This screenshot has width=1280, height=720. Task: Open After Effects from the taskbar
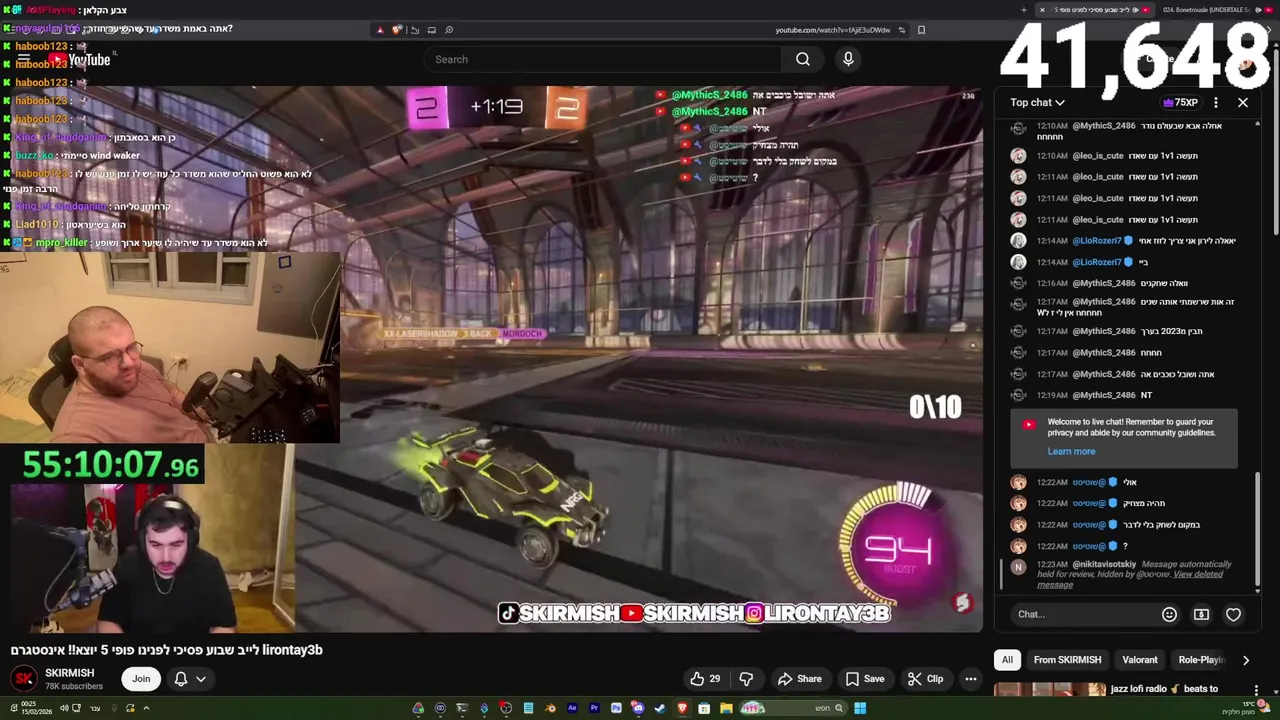pyautogui.click(x=572, y=709)
